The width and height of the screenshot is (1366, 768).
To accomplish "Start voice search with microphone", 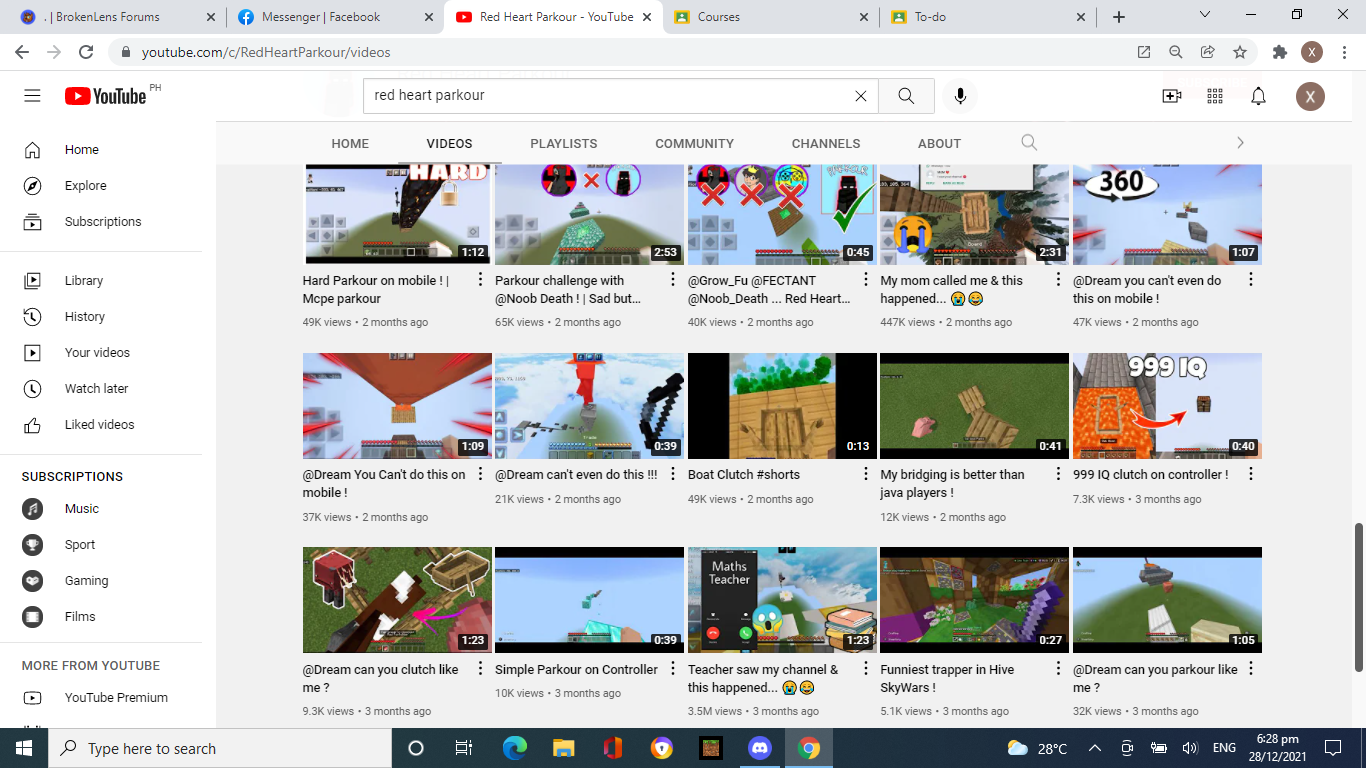I will point(960,96).
